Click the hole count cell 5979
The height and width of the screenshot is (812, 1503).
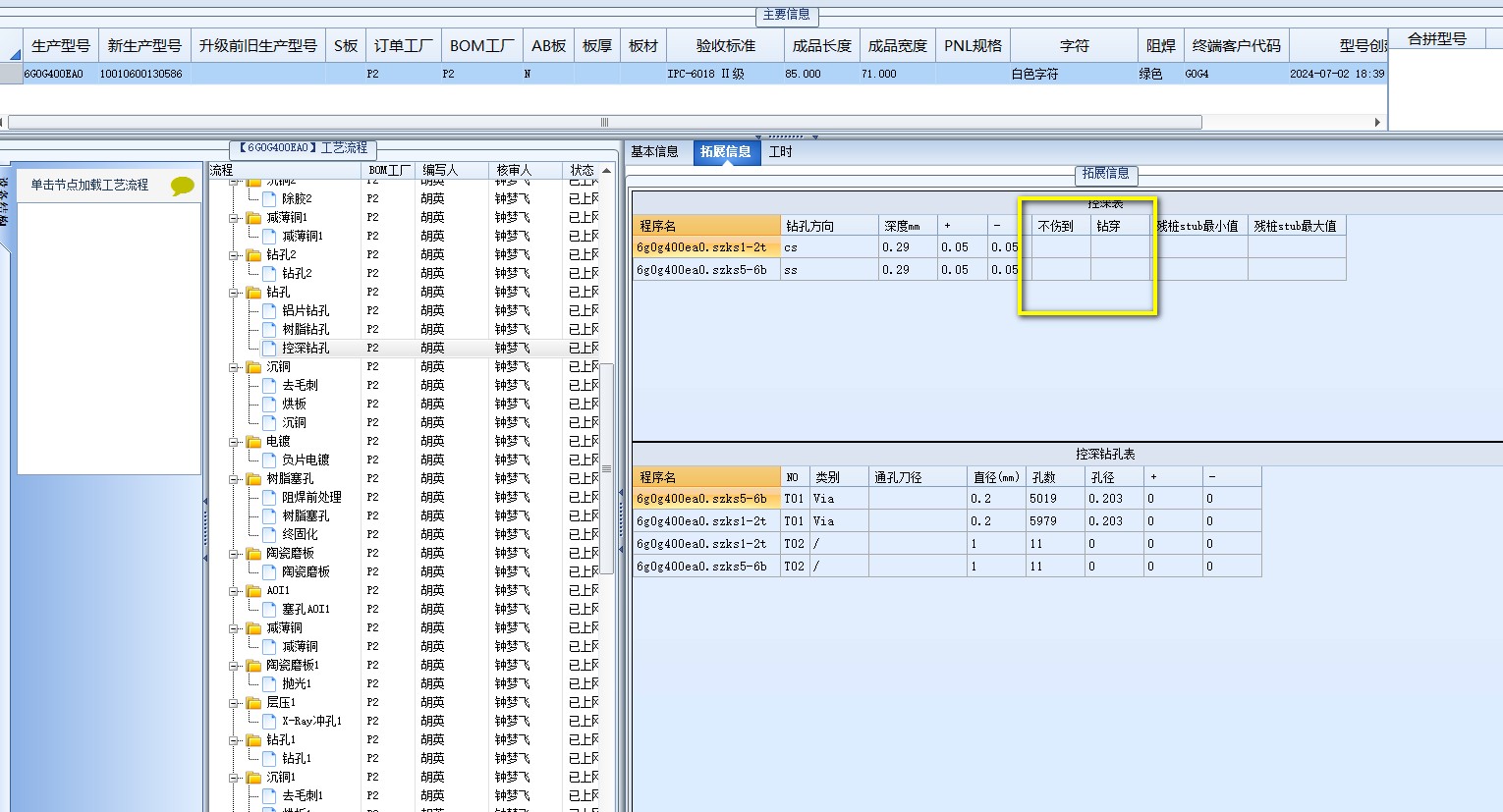tap(1055, 521)
